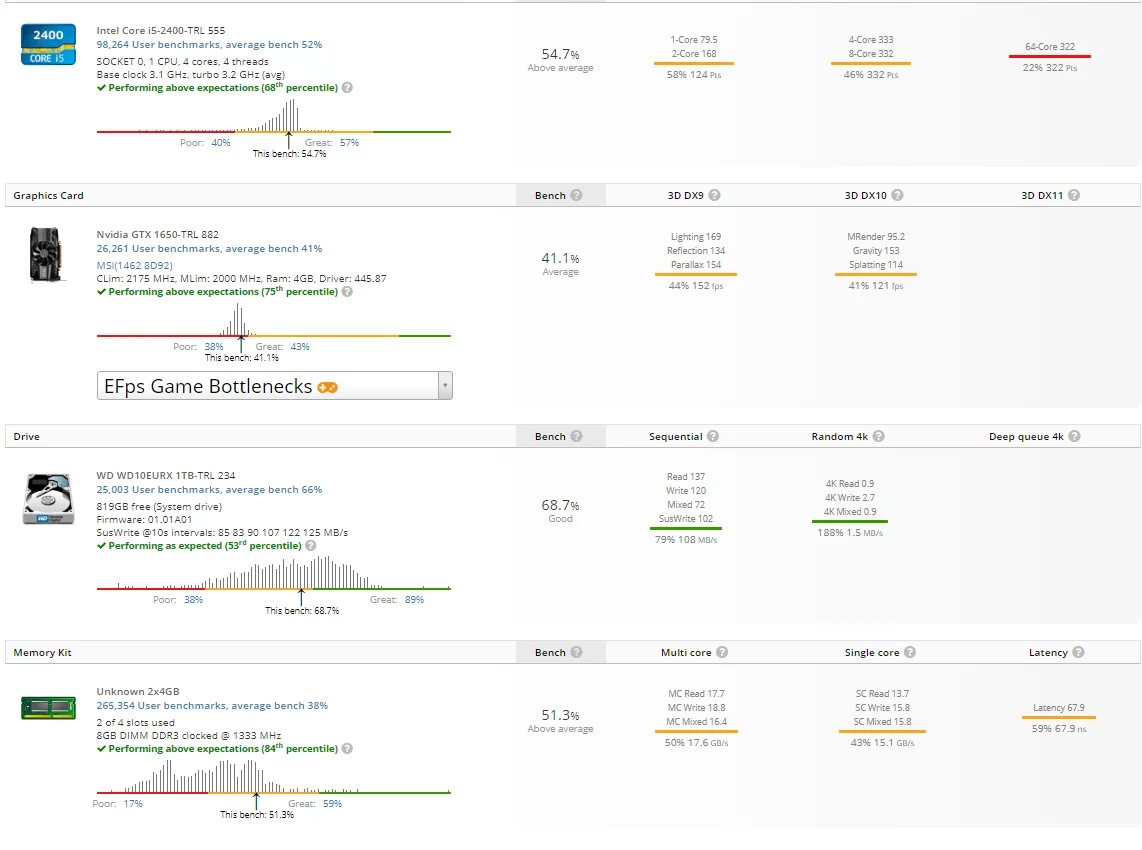Click help icon next to 3D DX10
This screenshot has width=1142, height=850.
pos(897,195)
